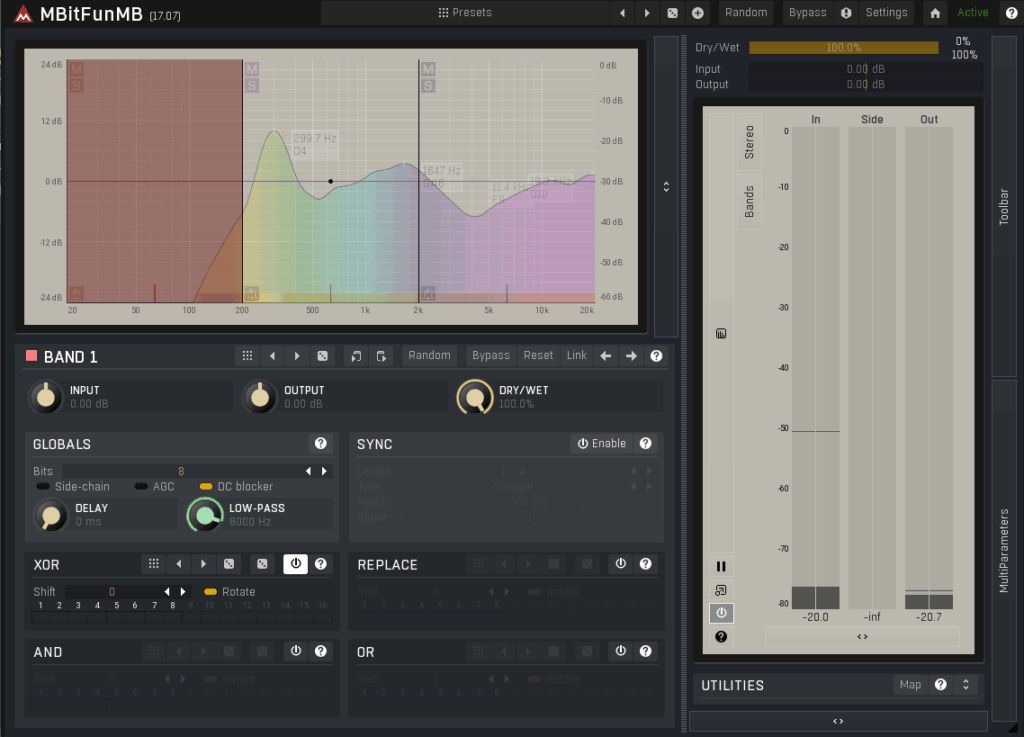Enable the Side-chain option
The image size is (1024, 737).
(44, 487)
